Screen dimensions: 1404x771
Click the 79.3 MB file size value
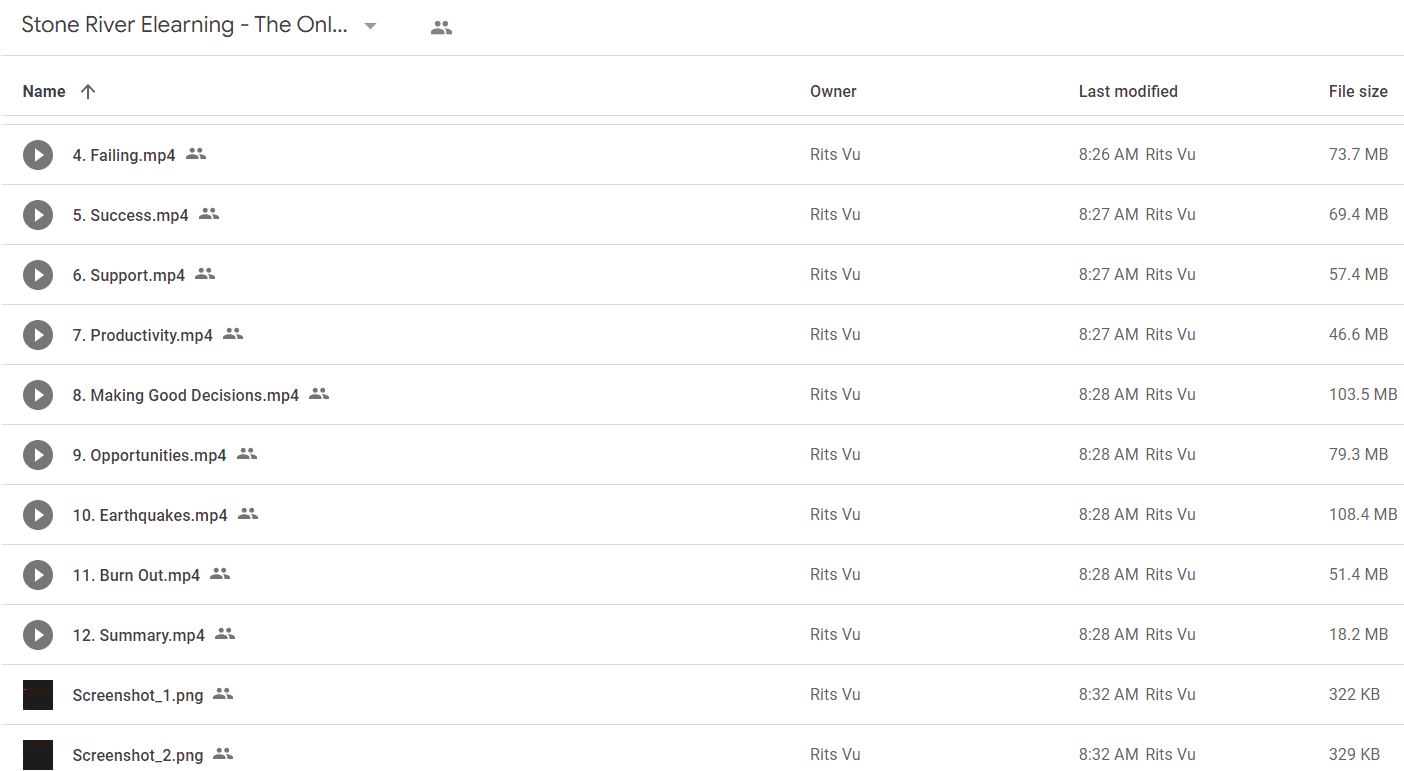(x=1358, y=455)
